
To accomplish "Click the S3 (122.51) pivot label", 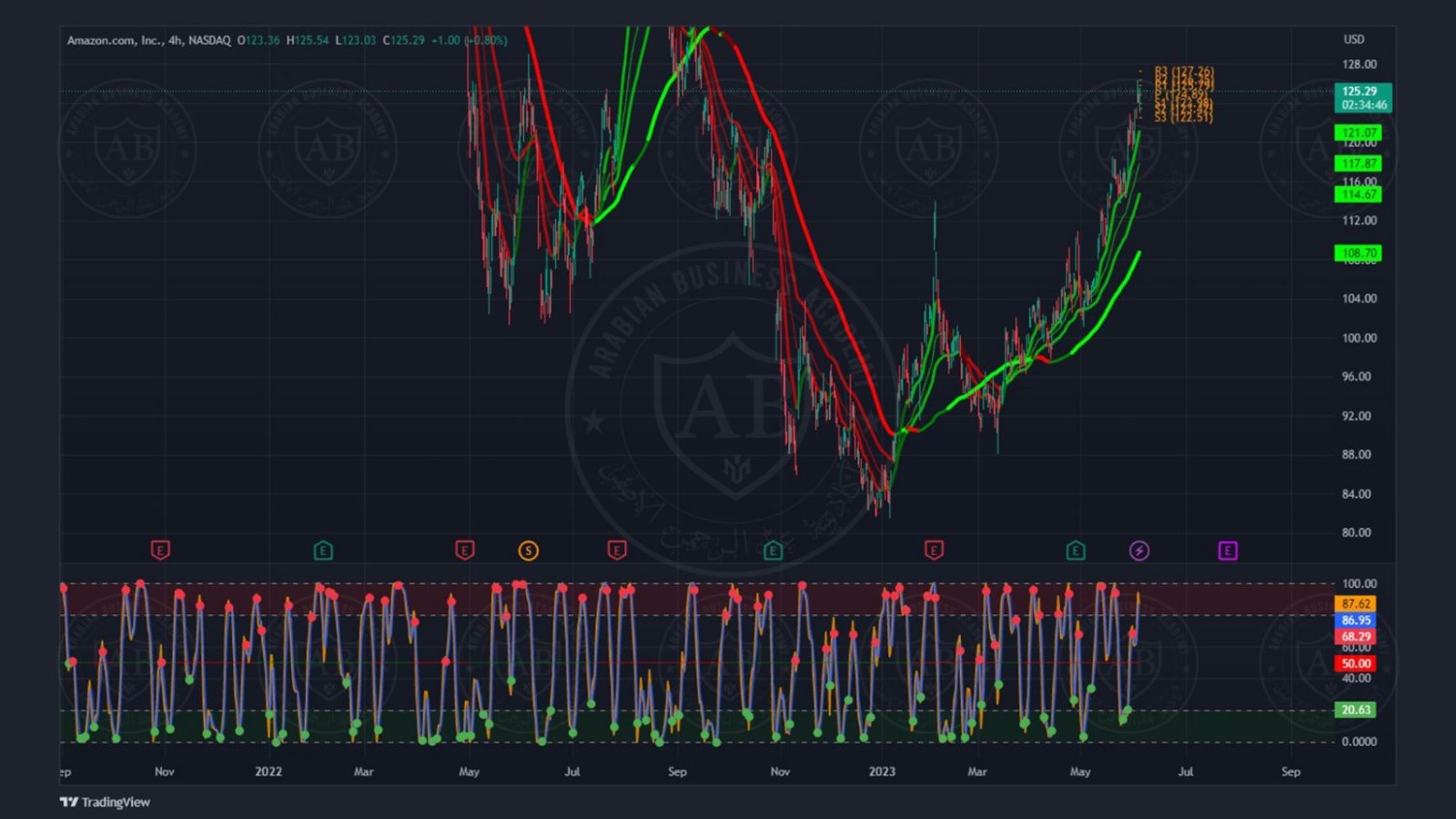I will coord(1183,117).
